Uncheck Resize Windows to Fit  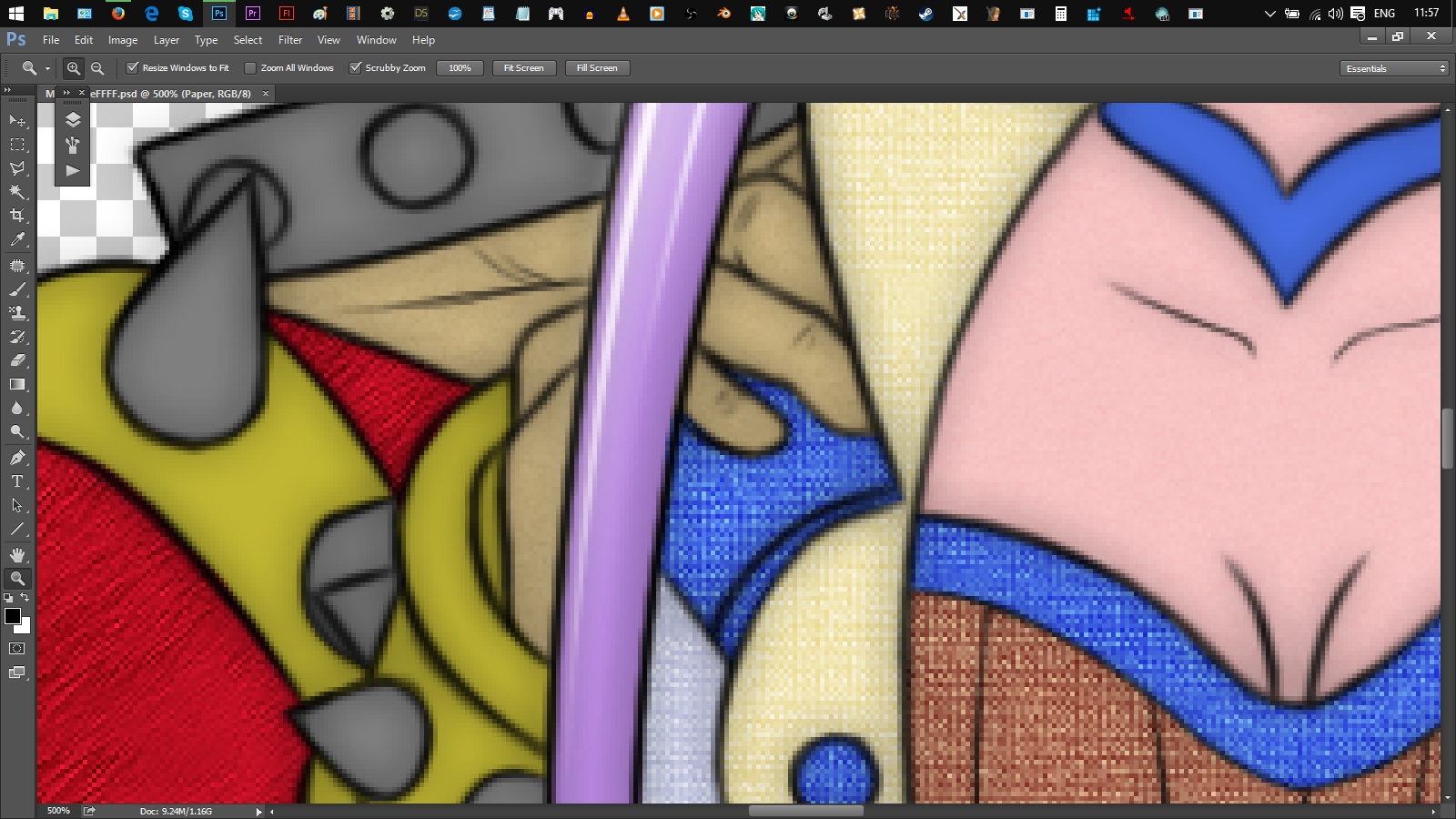(x=133, y=67)
